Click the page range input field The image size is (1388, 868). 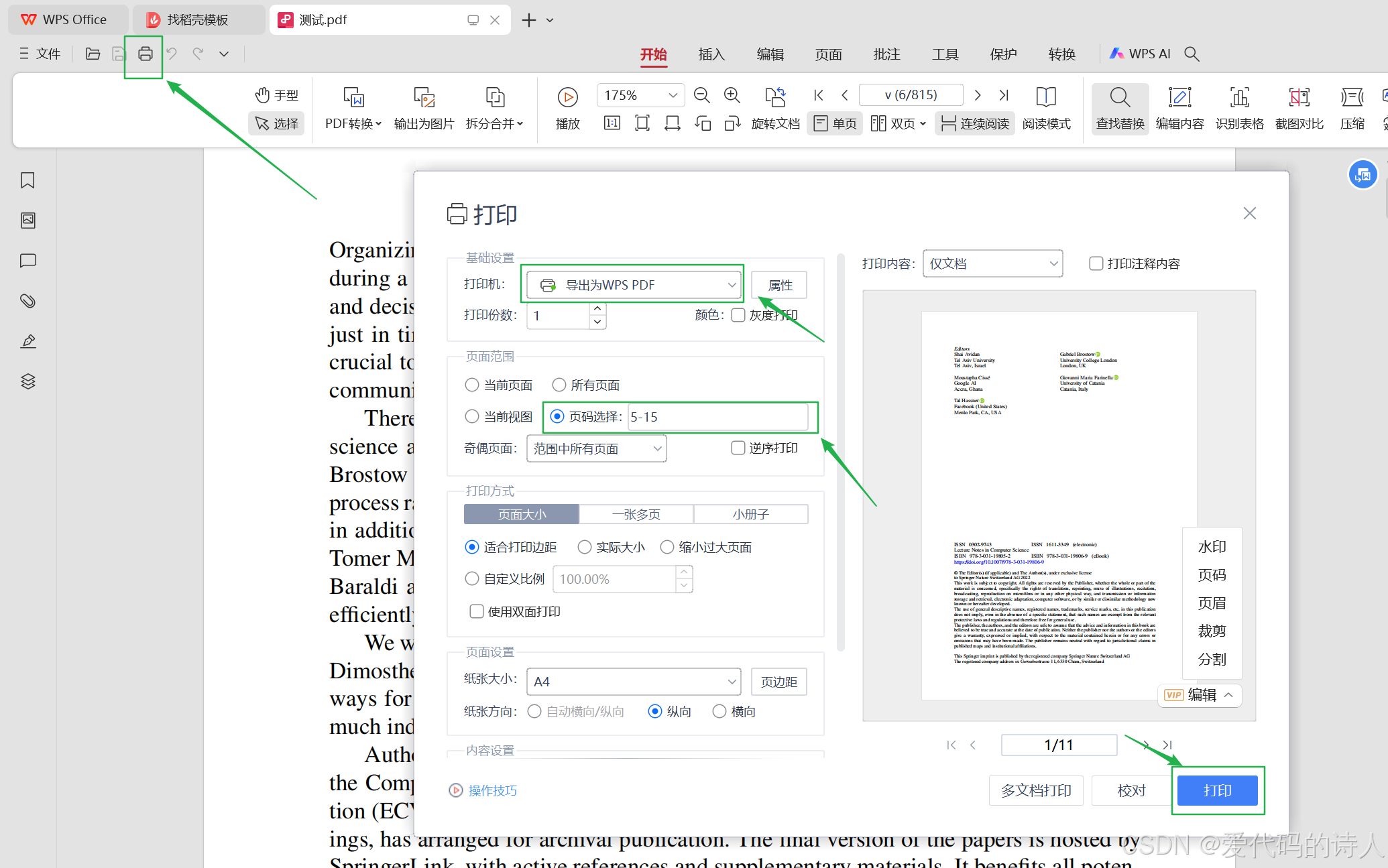717,417
